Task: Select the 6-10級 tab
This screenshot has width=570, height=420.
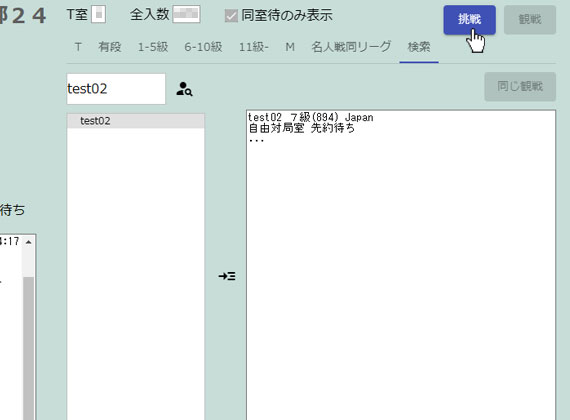Action: [x=203, y=47]
